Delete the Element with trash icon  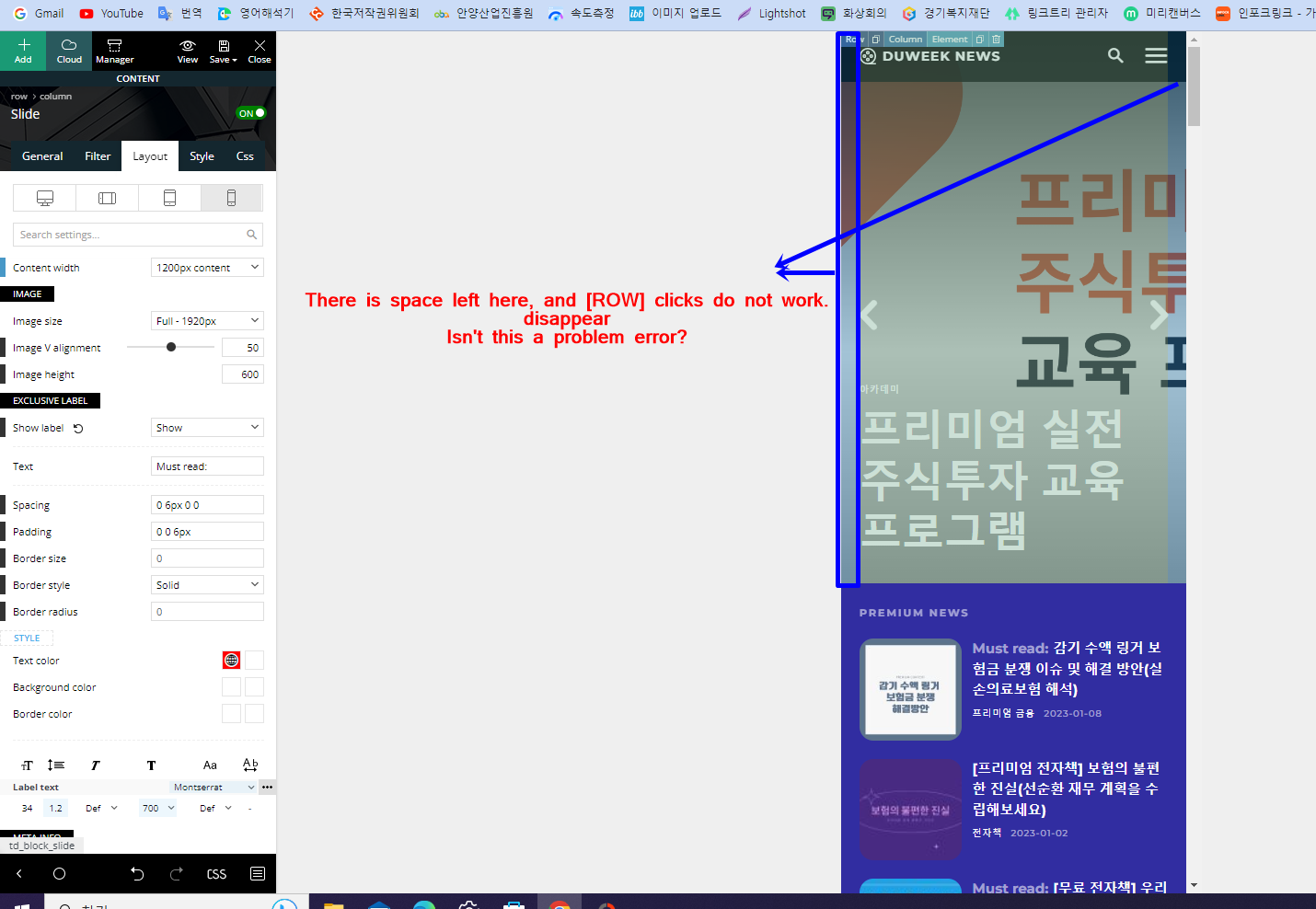click(996, 40)
